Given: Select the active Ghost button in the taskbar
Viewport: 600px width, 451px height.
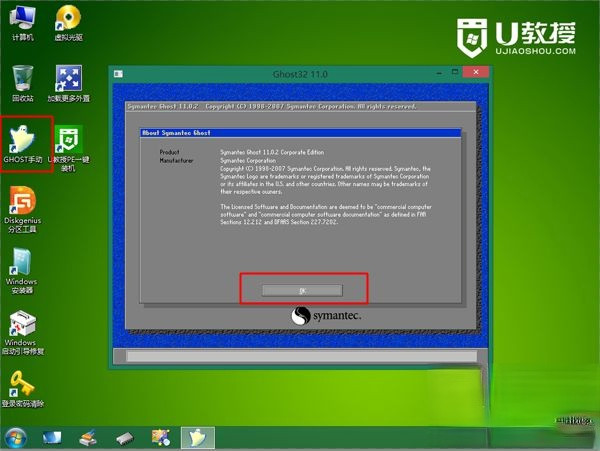Looking at the screenshot, I should 197,438.
